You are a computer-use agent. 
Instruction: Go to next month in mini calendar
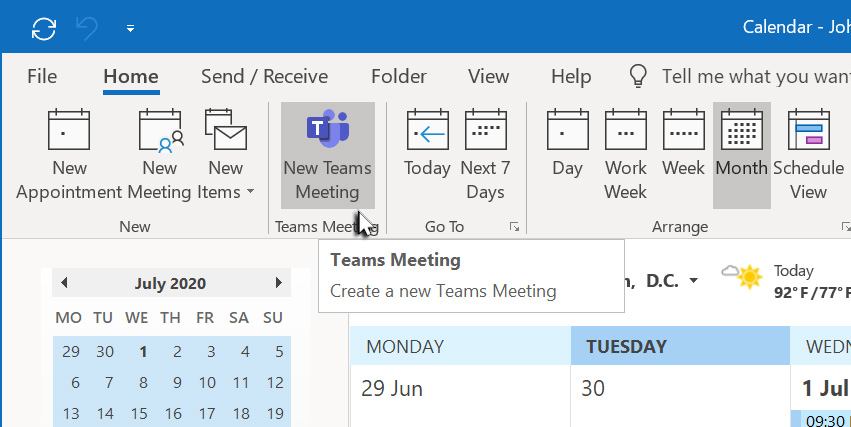[278, 283]
